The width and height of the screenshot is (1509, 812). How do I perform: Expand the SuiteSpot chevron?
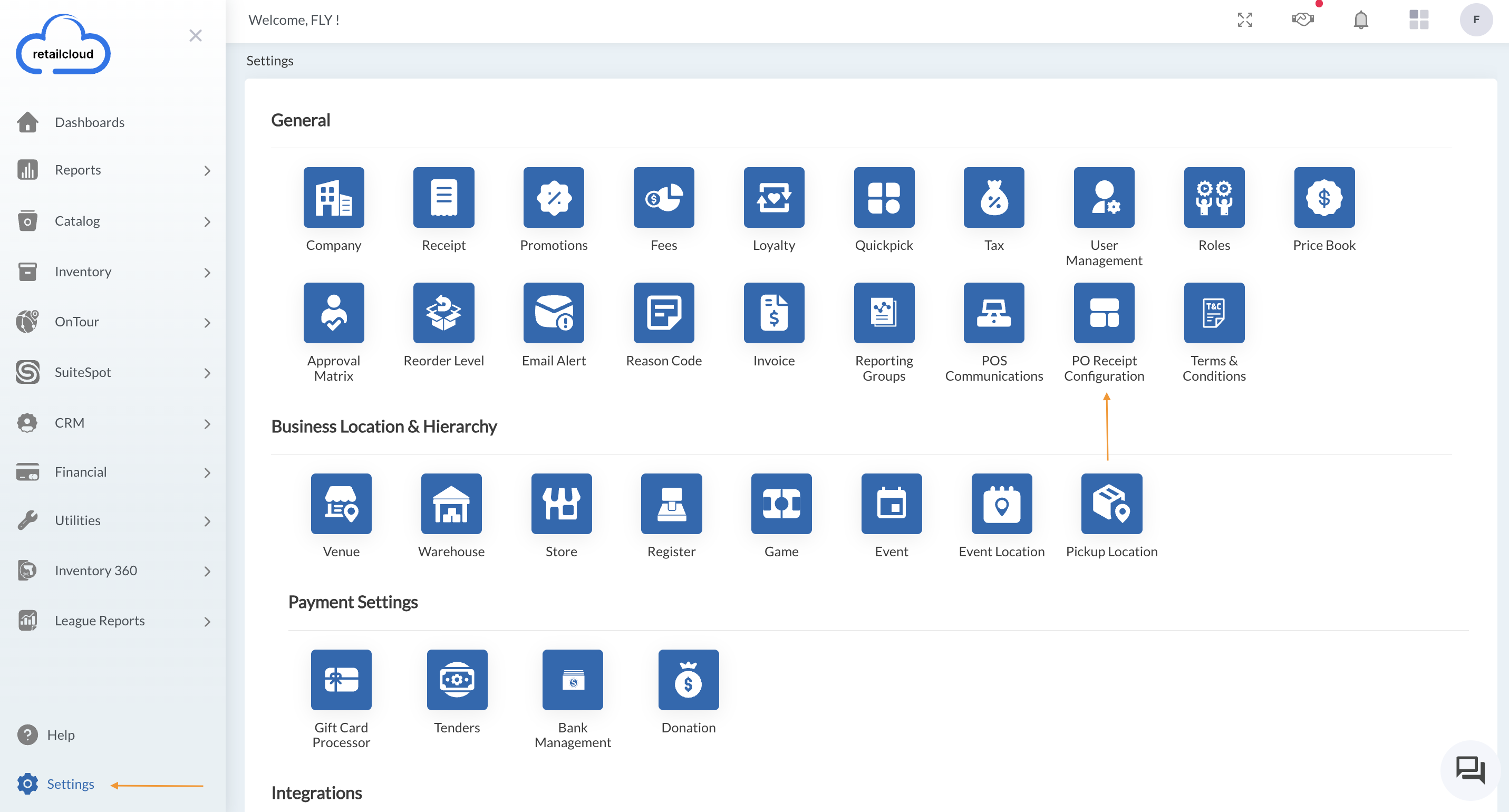[207, 373]
